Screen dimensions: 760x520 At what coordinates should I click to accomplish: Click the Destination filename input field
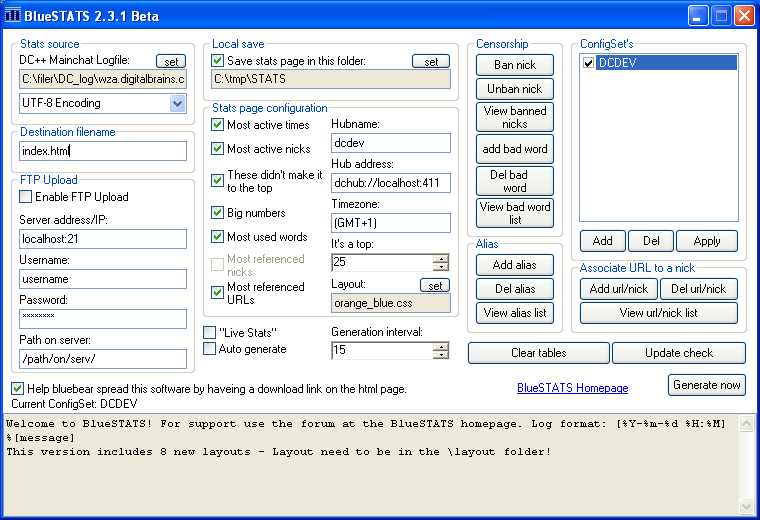click(103, 151)
